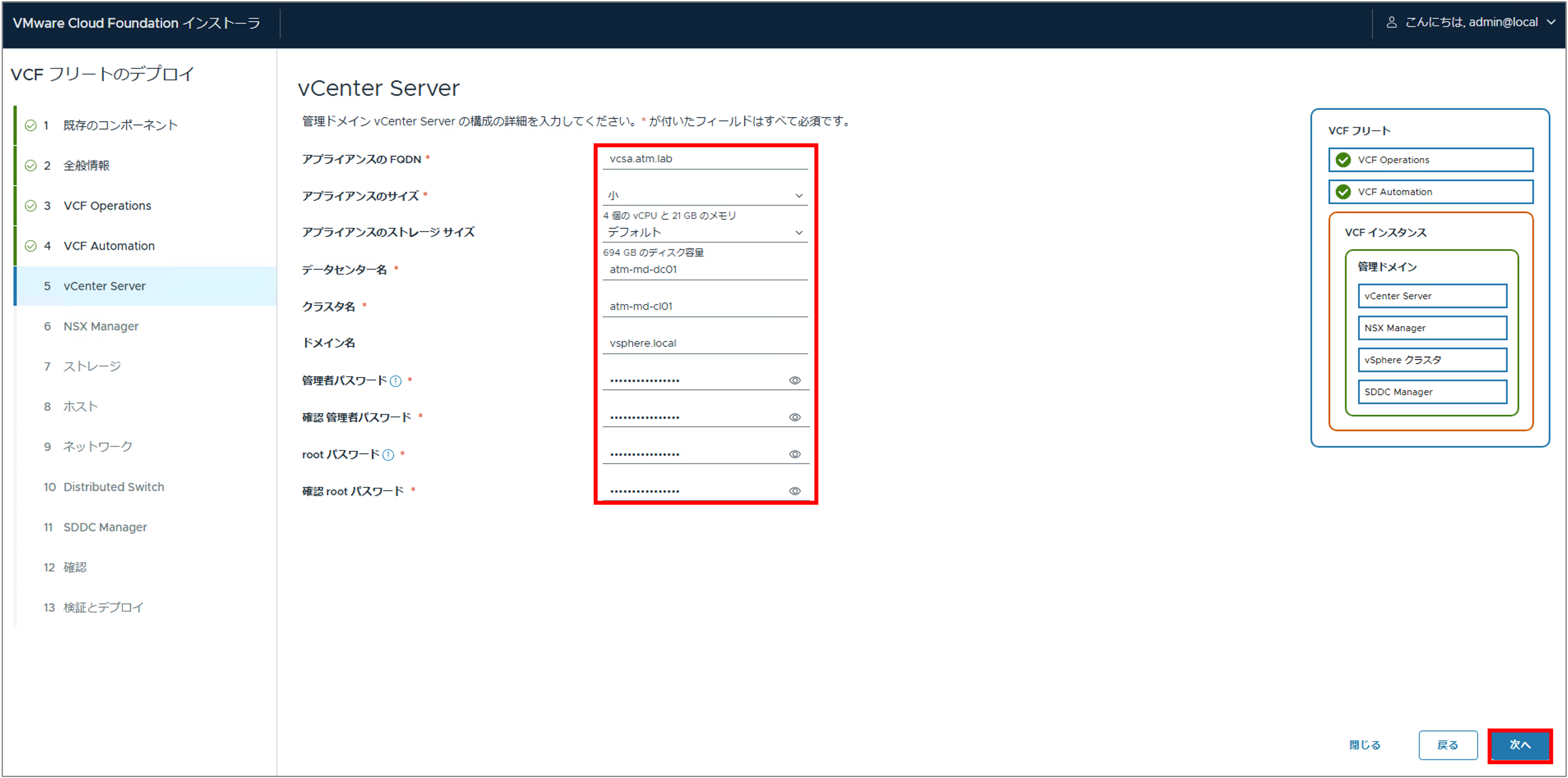Select step 11 SDDC Manager in sidebar
Image resolution: width=1568 pixels, height=778 pixels.
pos(146,527)
